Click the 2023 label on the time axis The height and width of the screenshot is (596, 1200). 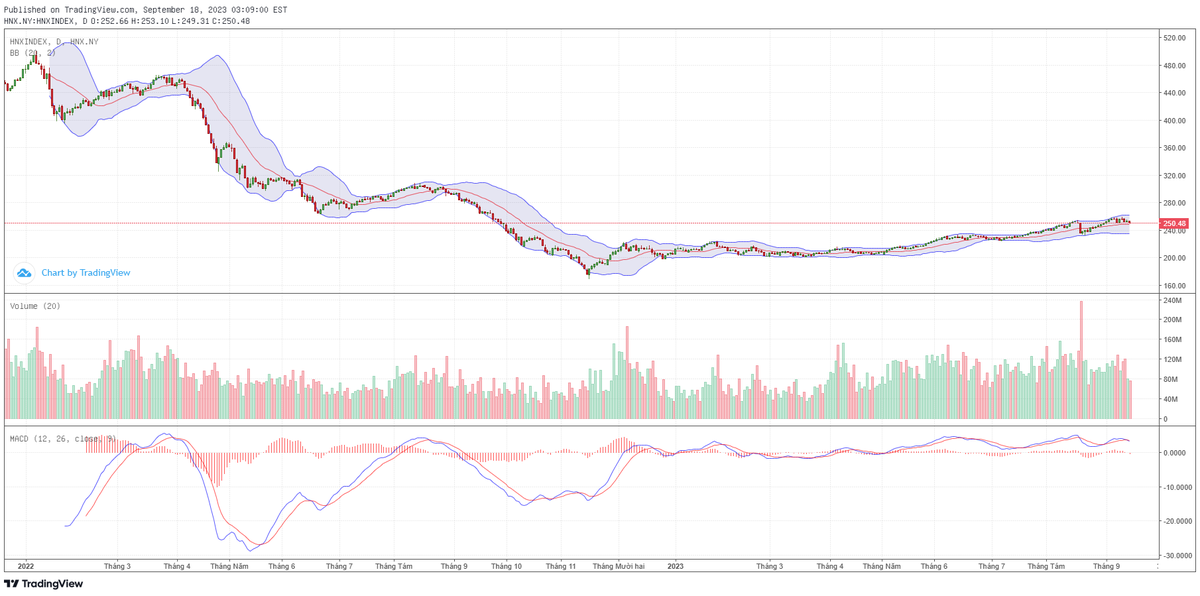pyautogui.click(x=675, y=566)
